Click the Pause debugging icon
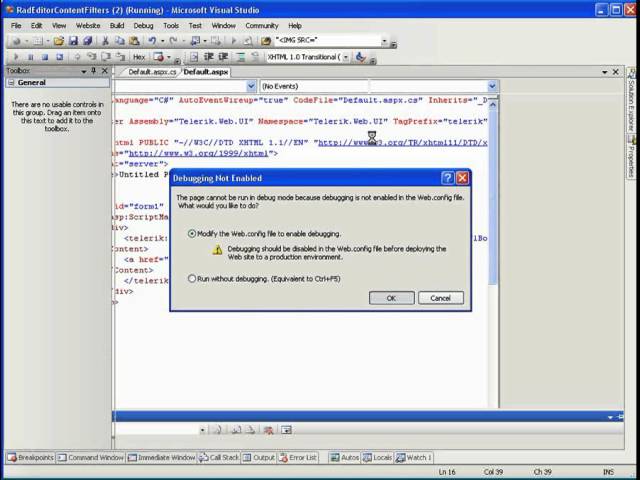The width and height of the screenshot is (640, 480). click(x=31, y=57)
